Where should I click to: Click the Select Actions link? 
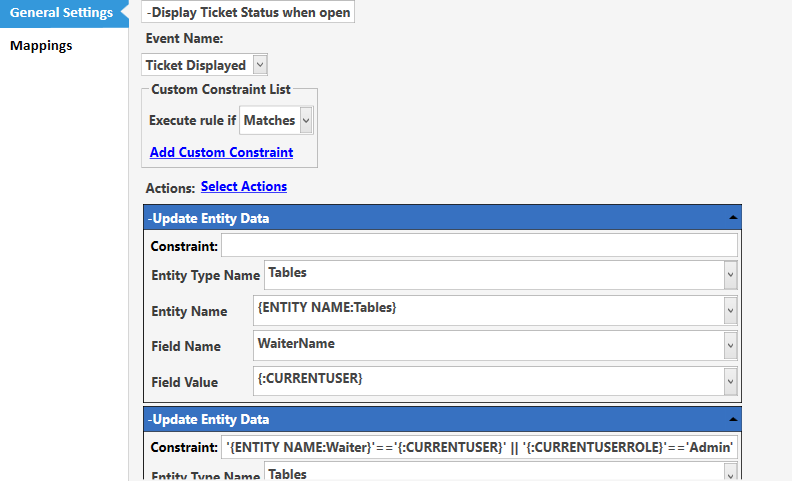[x=244, y=186]
